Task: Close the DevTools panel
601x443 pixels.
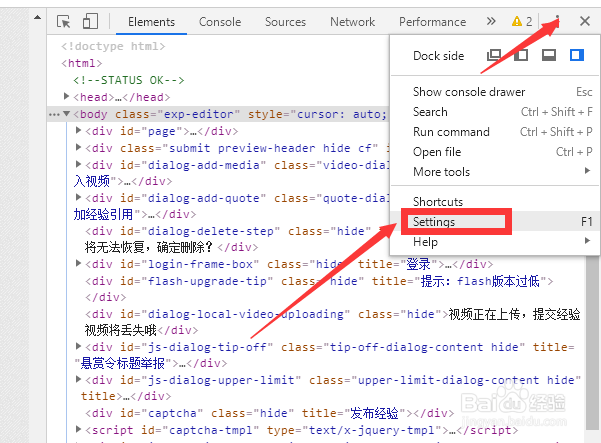Action: click(x=585, y=21)
